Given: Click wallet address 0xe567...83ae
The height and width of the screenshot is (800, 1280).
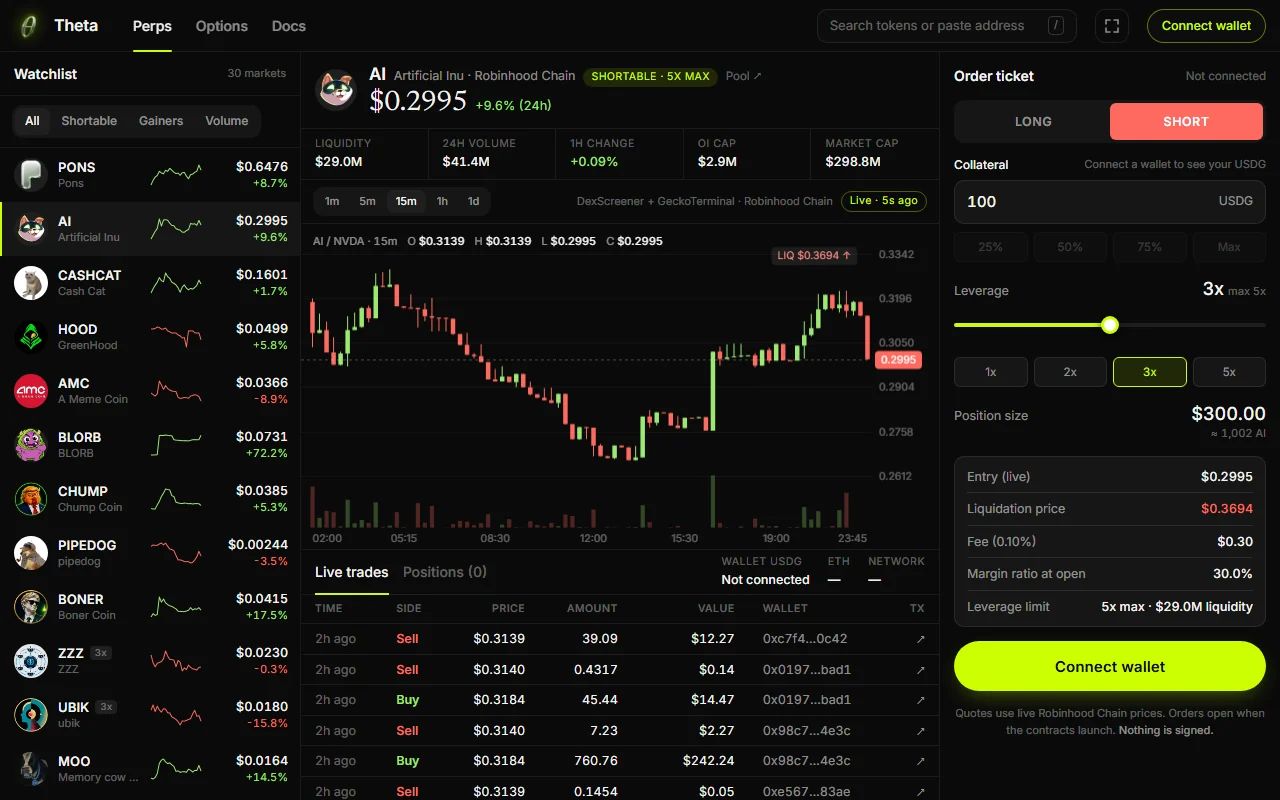Looking at the screenshot, I should click(807, 792).
